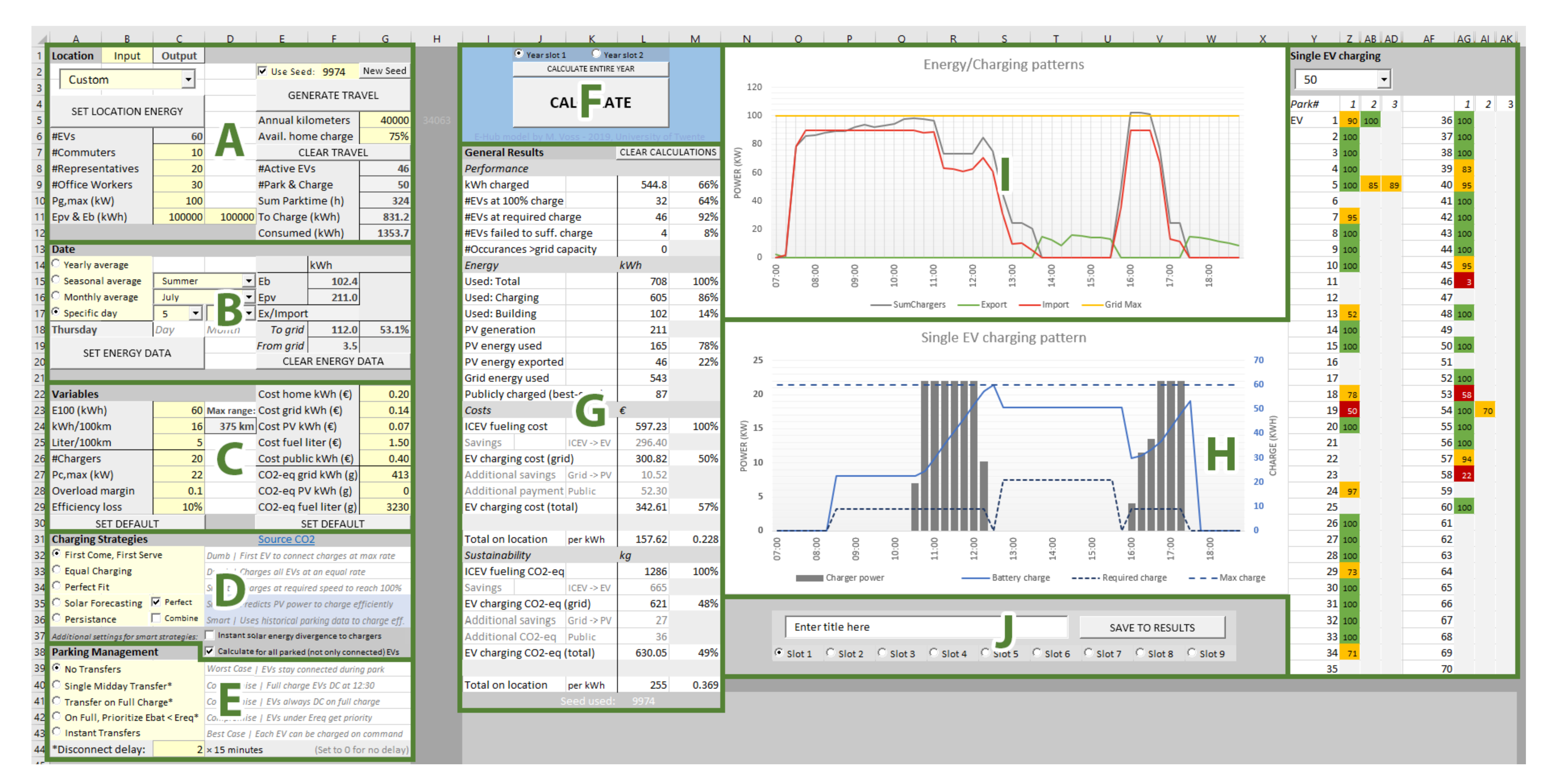Expand the July month dropdown
This screenshot has height=784, width=1552.
[248, 297]
